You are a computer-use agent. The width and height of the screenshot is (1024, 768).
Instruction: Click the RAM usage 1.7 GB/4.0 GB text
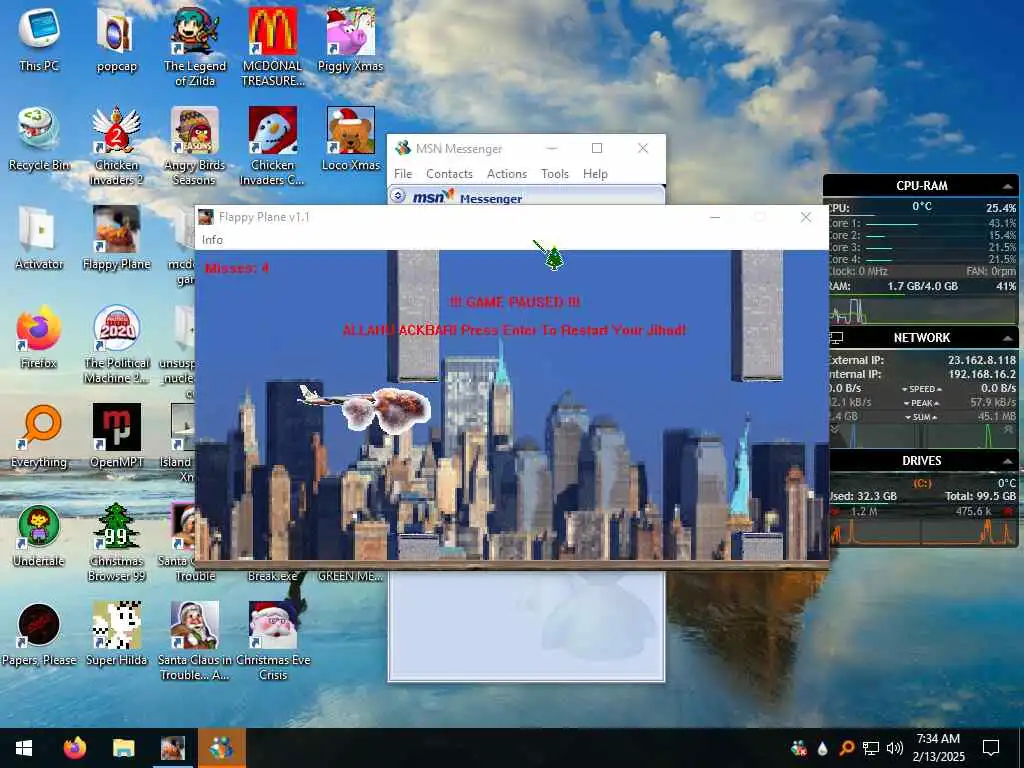[x=922, y=286]
